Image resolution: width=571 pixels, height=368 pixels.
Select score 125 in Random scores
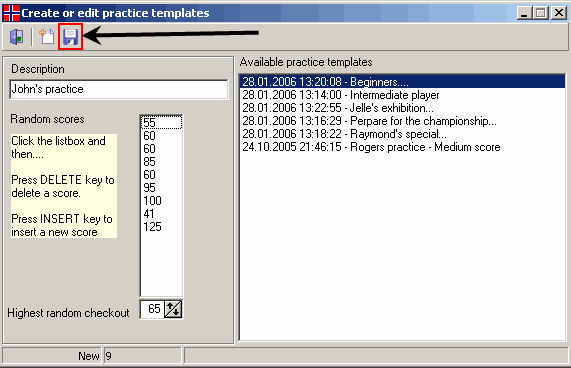[x=161, y=227]
